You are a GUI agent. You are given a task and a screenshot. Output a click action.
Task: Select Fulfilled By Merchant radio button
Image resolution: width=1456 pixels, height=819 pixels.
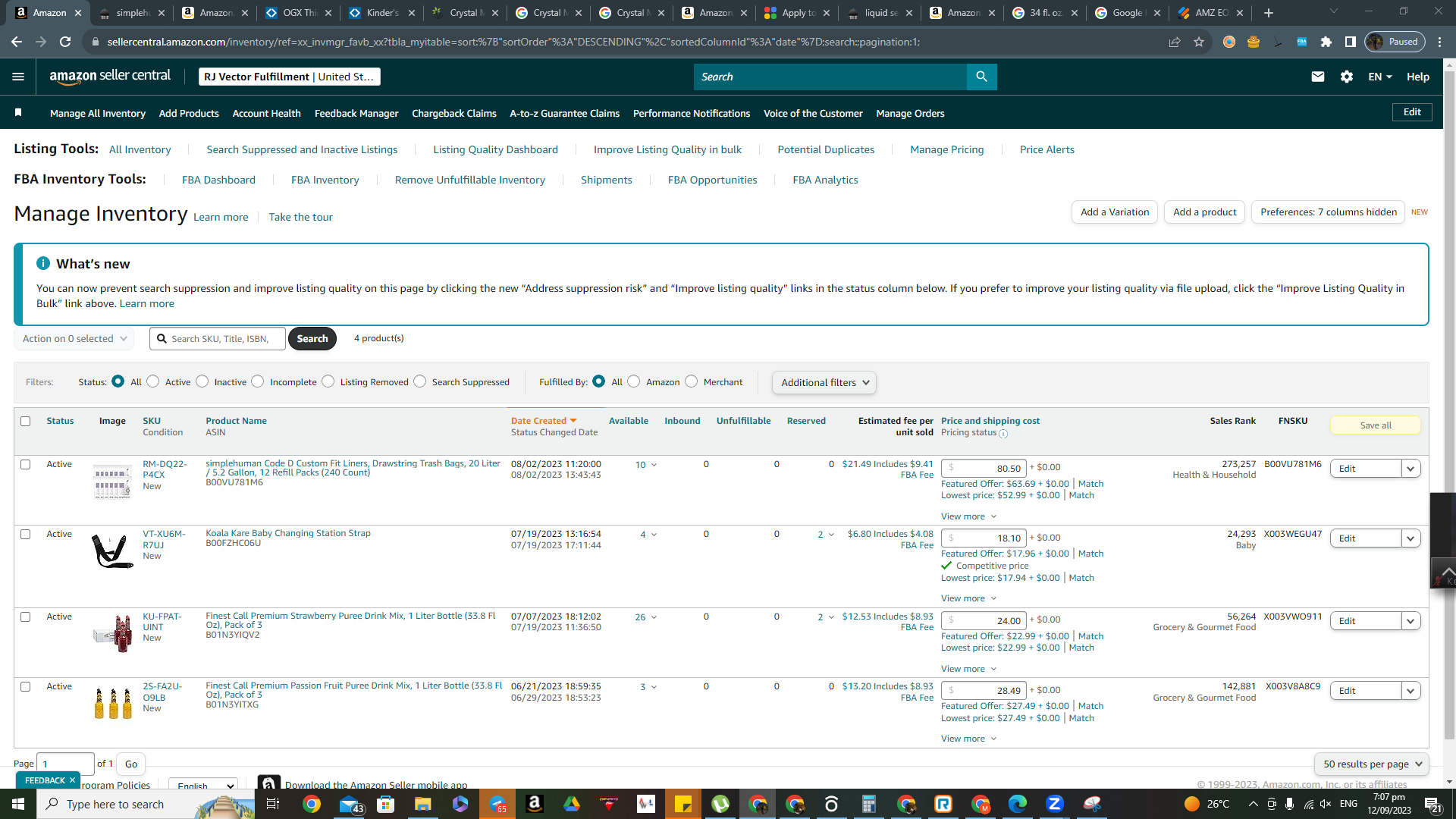point(692,381)
